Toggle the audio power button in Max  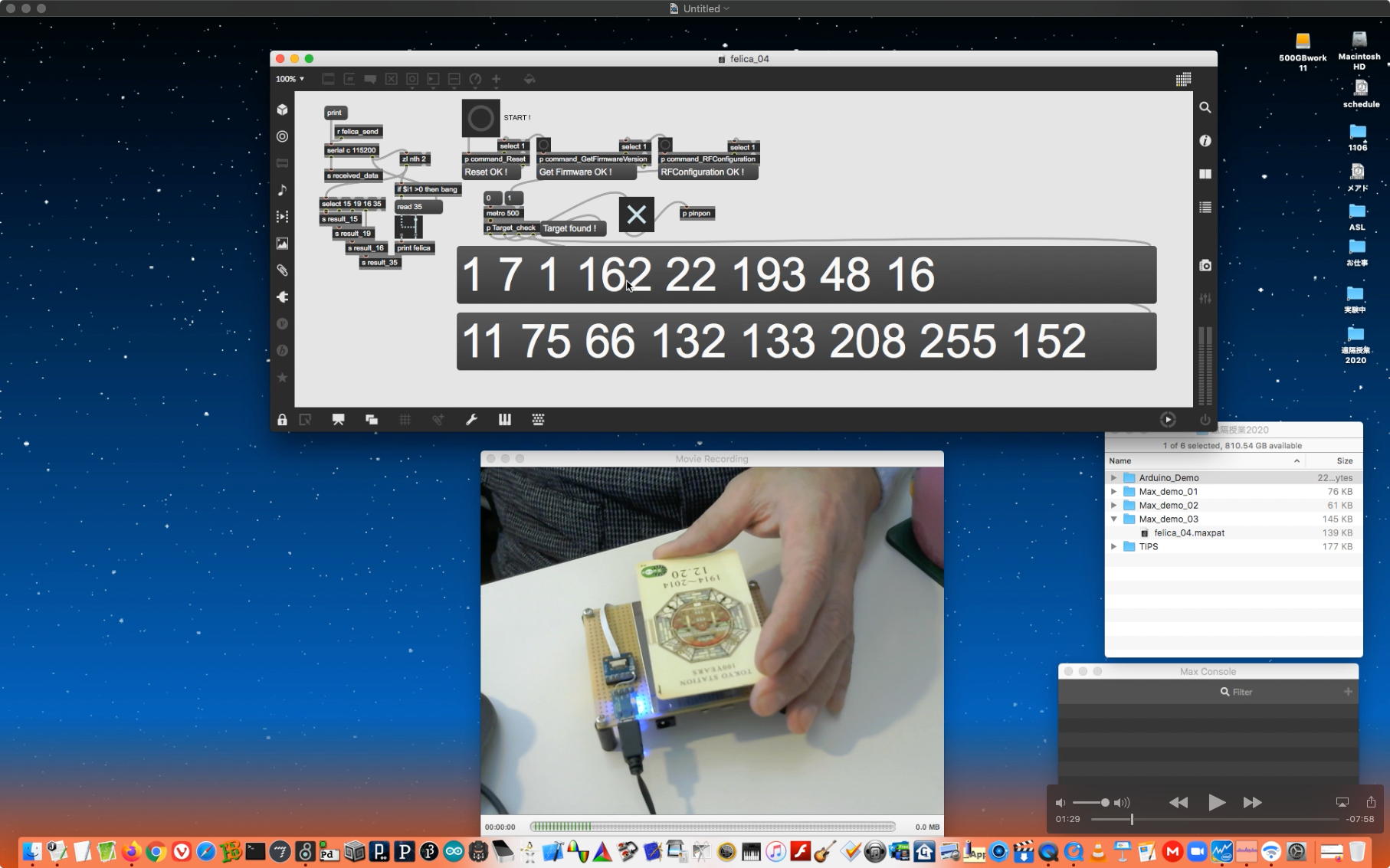(1205, 420)
